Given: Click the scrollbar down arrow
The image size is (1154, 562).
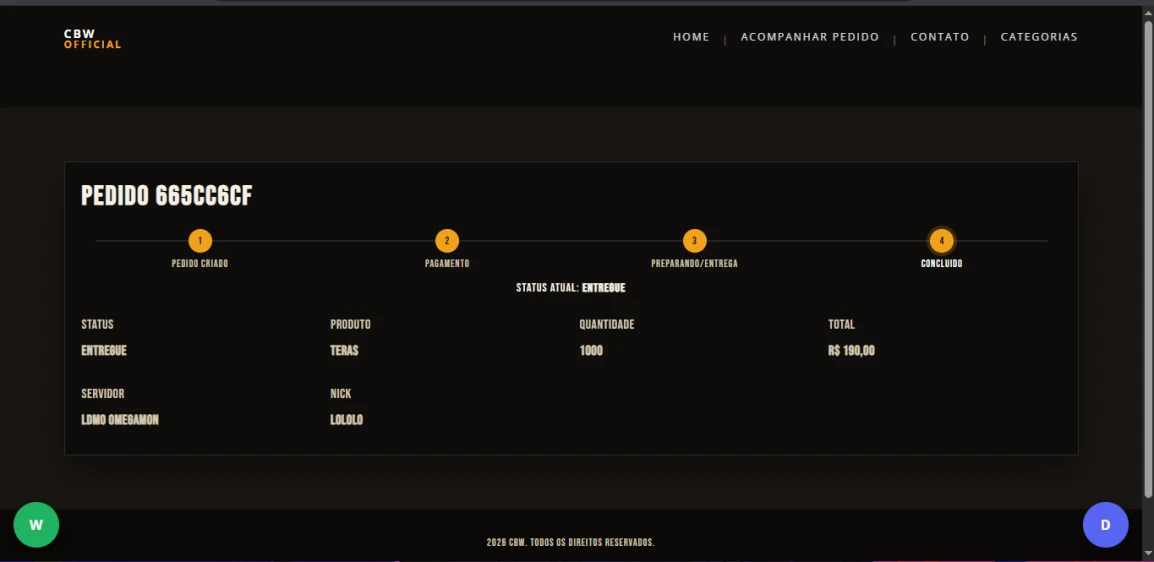Looking at the screenshot, I should 1148,551.
